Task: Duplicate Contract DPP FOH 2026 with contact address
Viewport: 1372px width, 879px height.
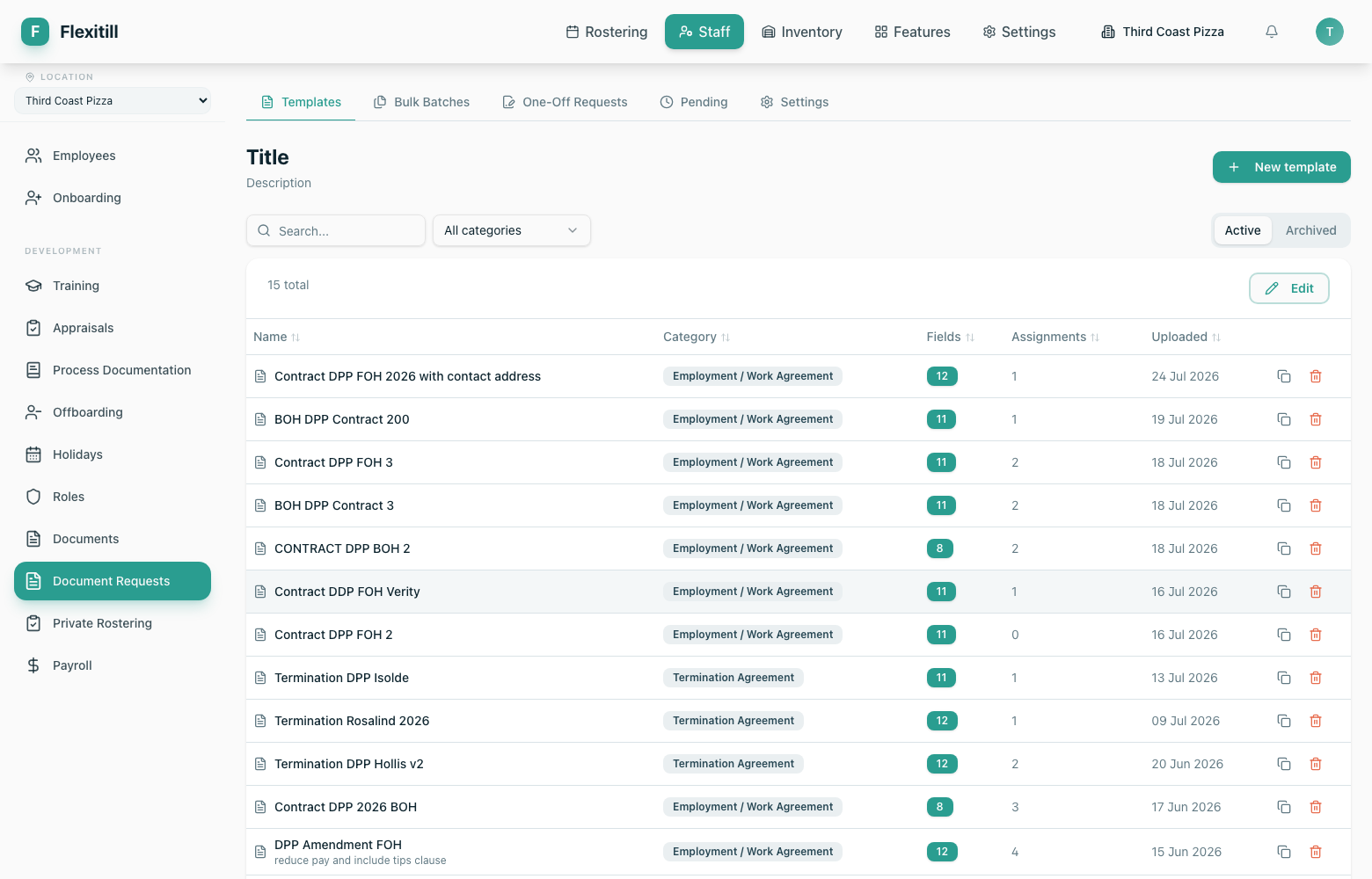Action: (1284, 376)
